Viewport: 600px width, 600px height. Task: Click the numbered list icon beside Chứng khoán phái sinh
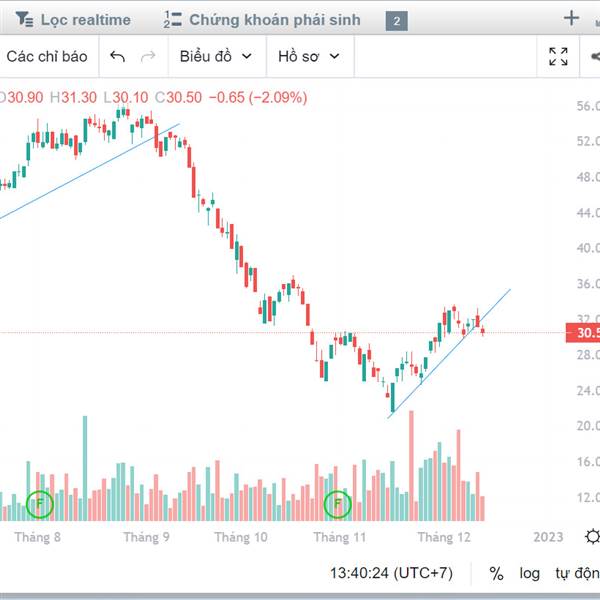pos(172,20)
